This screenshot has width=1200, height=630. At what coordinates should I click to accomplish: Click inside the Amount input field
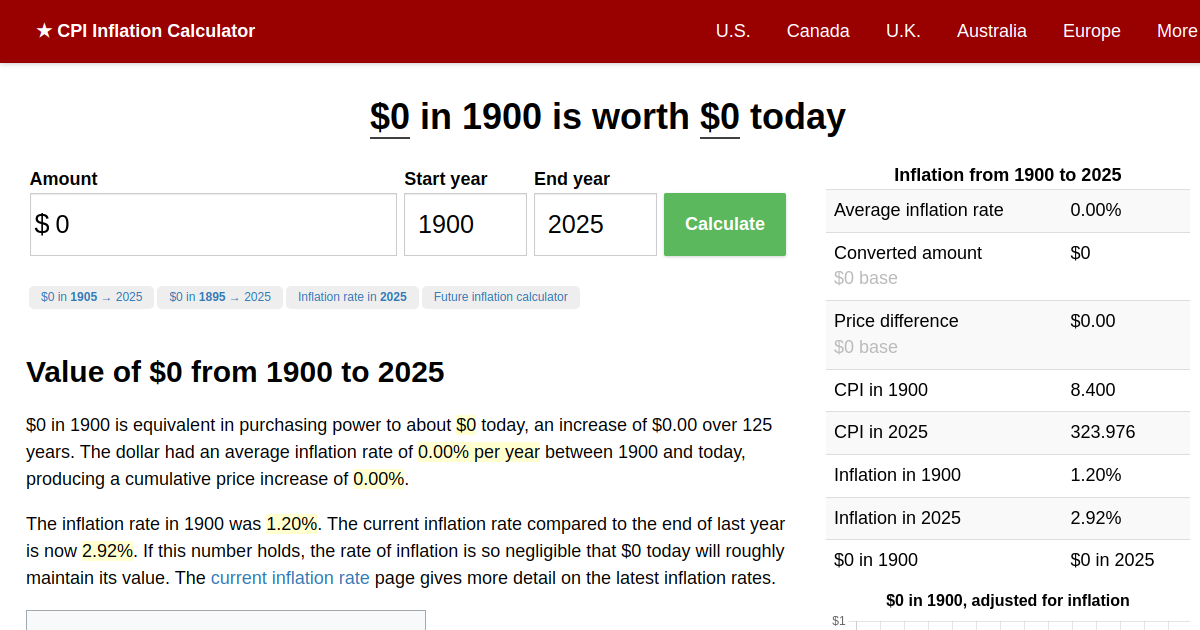coord(213,224)
